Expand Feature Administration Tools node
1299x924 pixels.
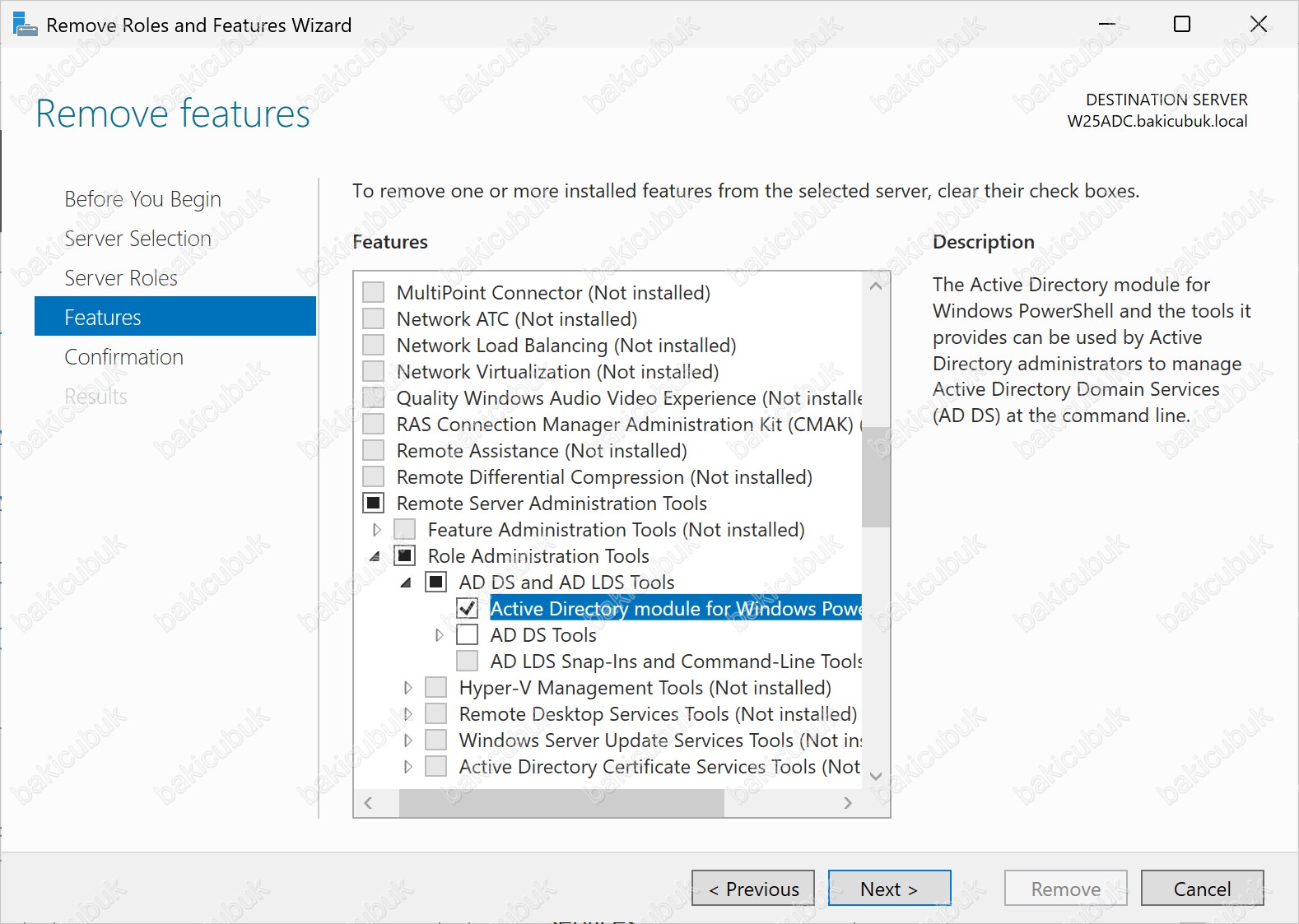click(x=377, y=530)
